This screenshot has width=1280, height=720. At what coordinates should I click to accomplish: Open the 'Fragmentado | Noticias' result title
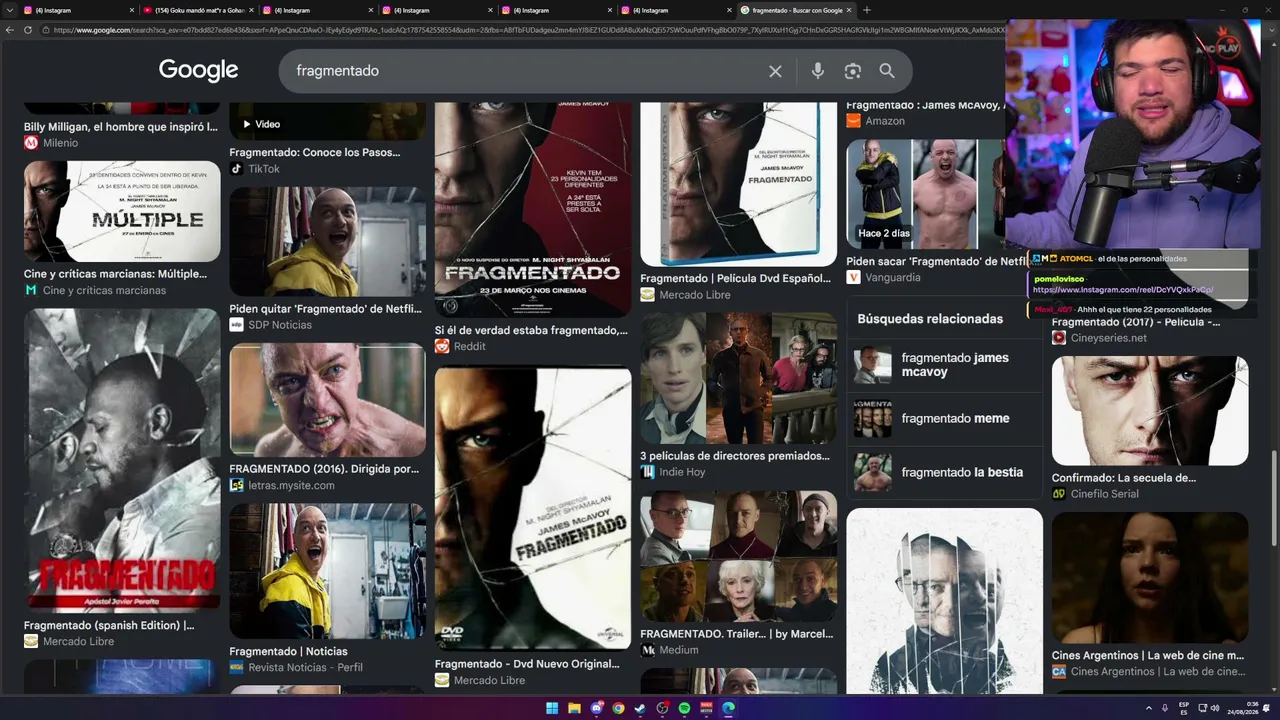pyautogui.click(x=289, y=651)
